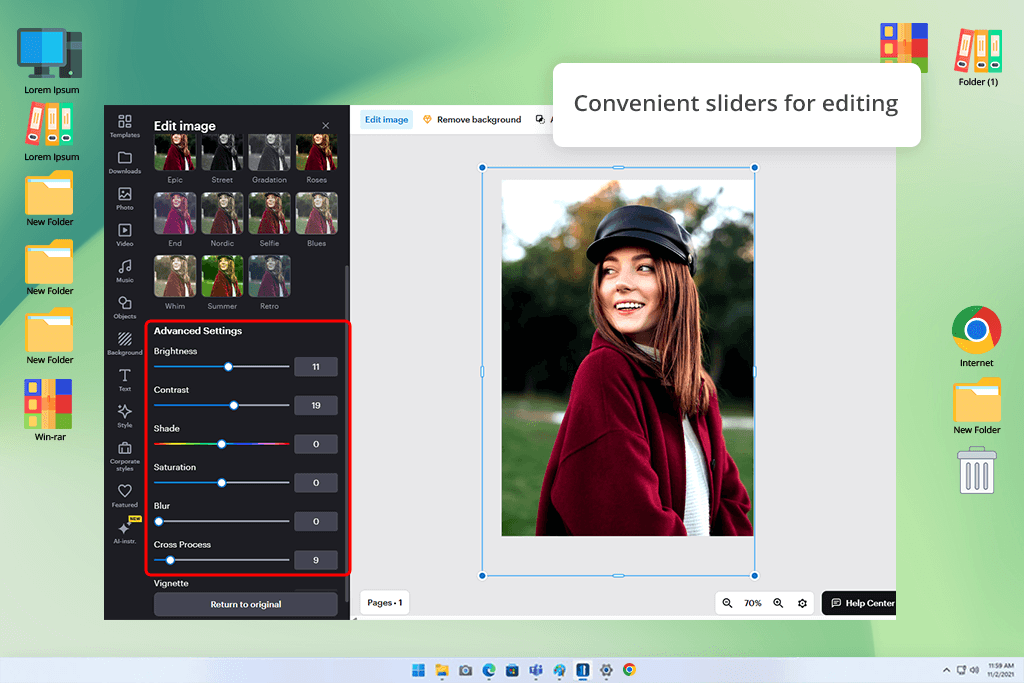Click the Cross Process slider handle
1024x683 pixels.
point(170,560)
